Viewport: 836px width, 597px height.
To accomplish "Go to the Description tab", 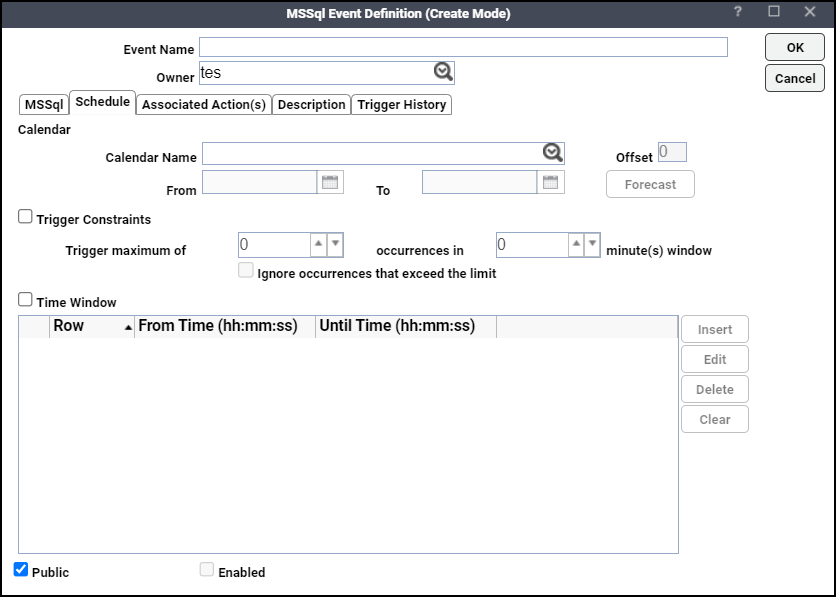I will coord(311,104).
